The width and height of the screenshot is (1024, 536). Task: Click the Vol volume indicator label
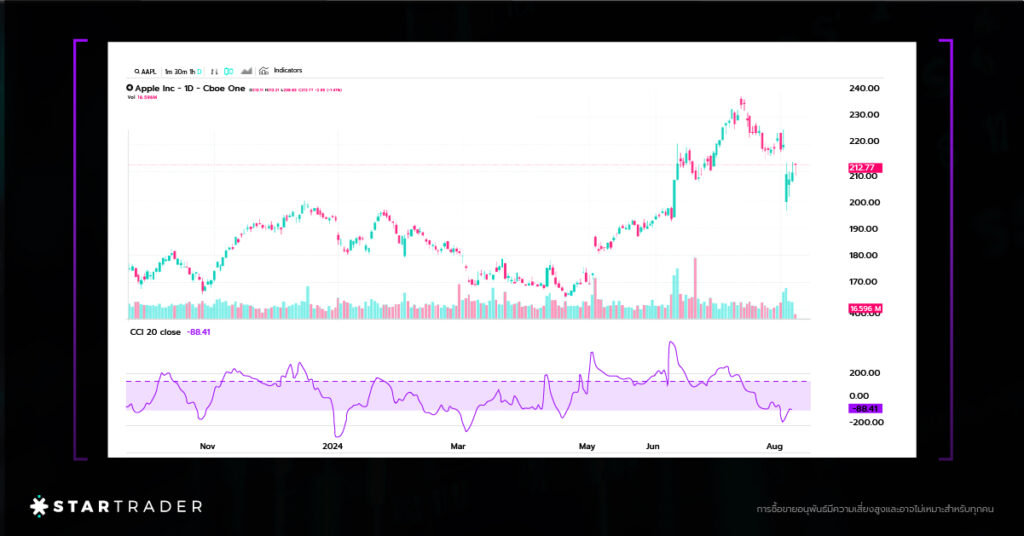pos(131,97)
